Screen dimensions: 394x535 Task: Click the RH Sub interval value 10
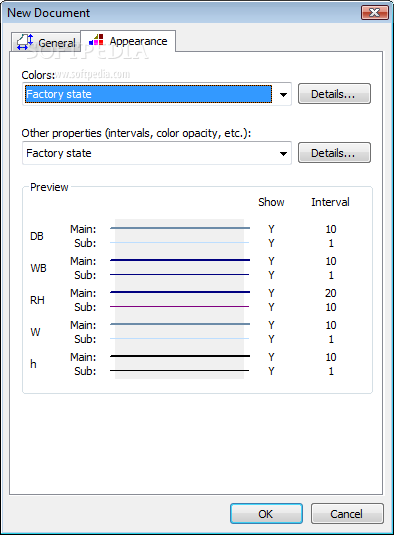click(x=331, y=307)
